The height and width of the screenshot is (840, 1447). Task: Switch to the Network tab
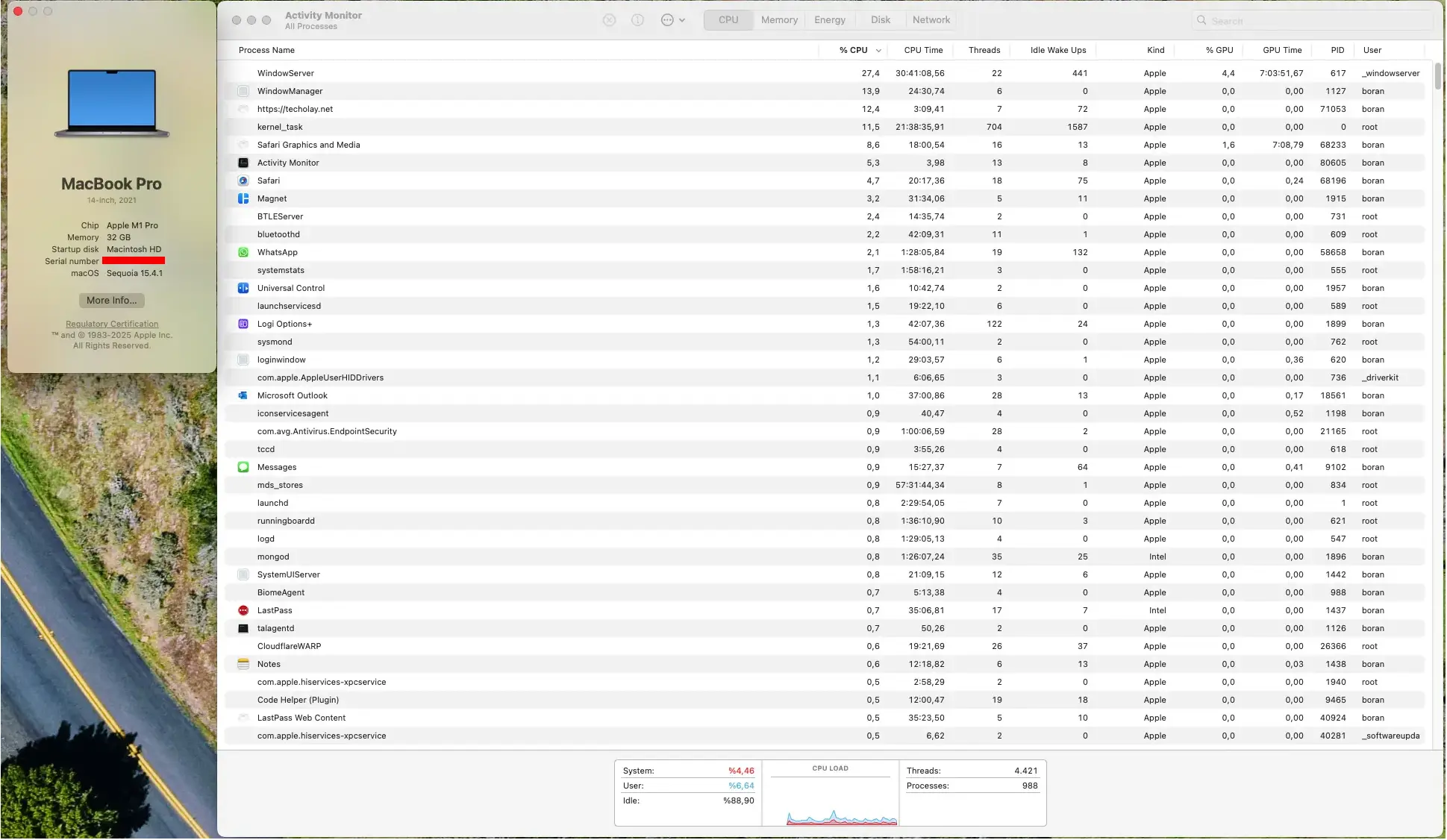click(931, 20)
